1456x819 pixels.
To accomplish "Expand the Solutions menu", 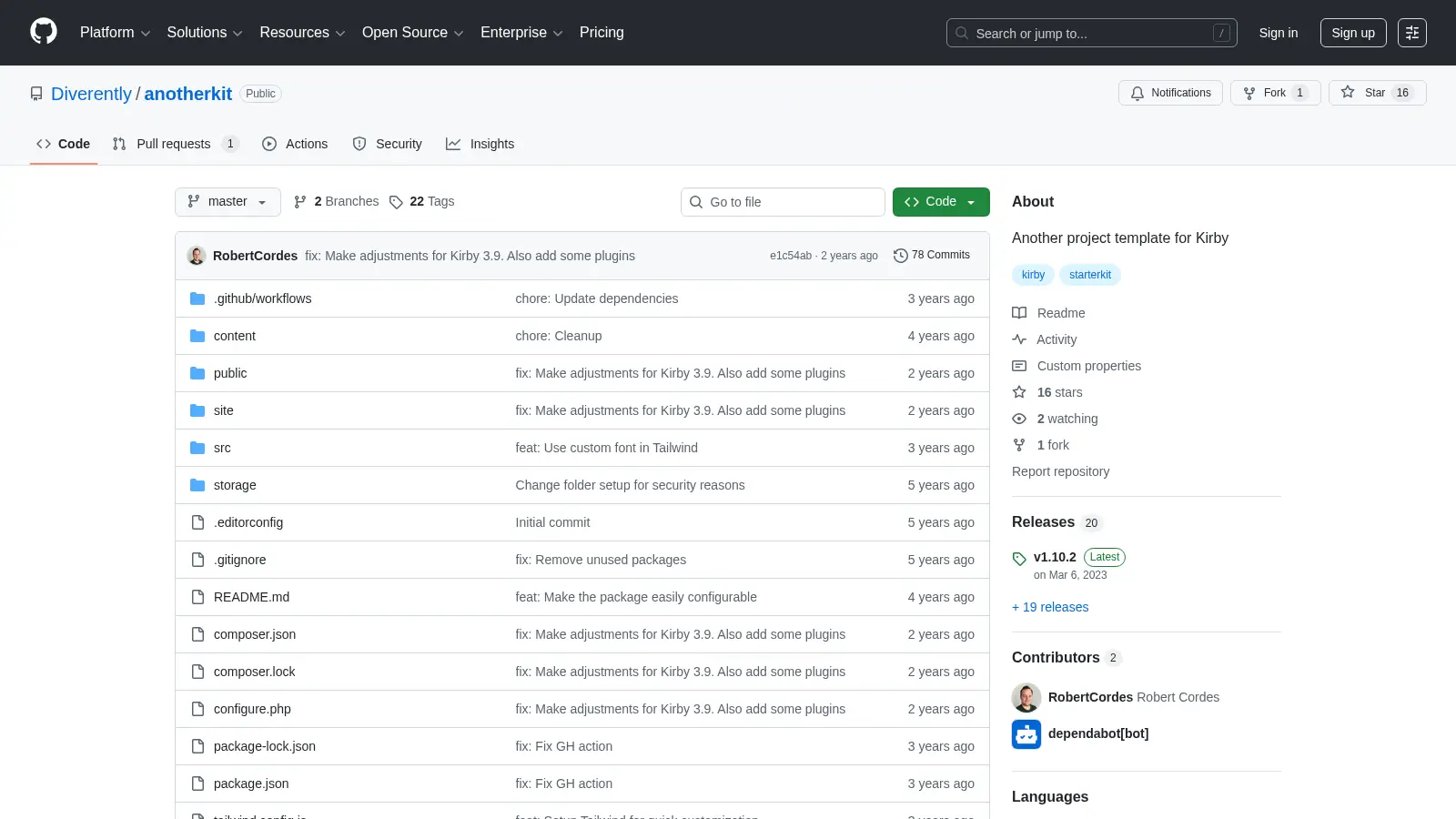I will coord(205,33).
